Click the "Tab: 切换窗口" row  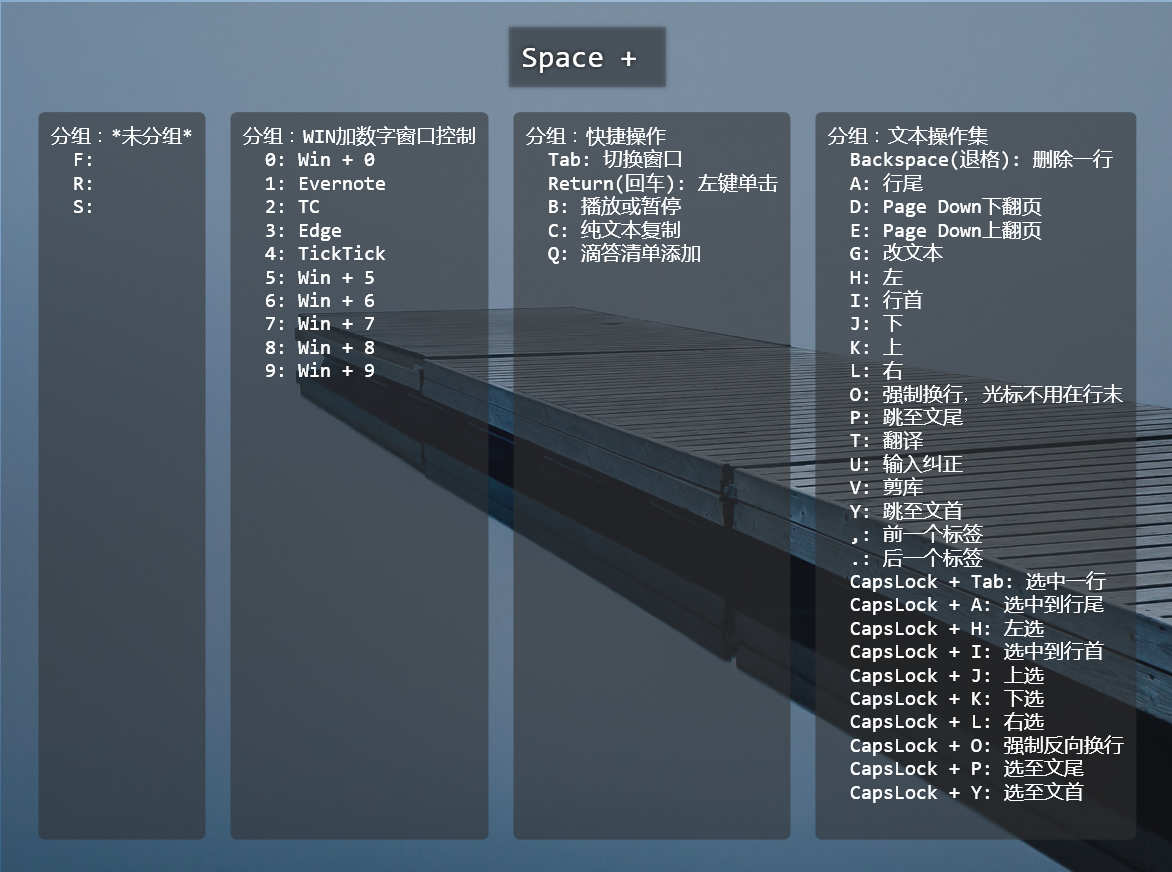[x=615, y=160]
